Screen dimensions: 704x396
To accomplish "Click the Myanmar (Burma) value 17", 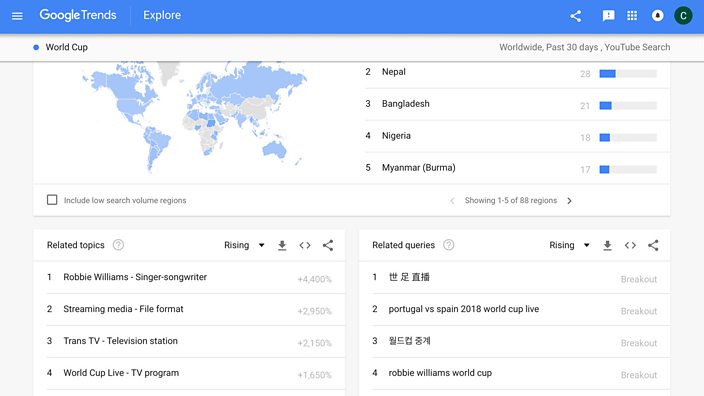I will 585,170.
